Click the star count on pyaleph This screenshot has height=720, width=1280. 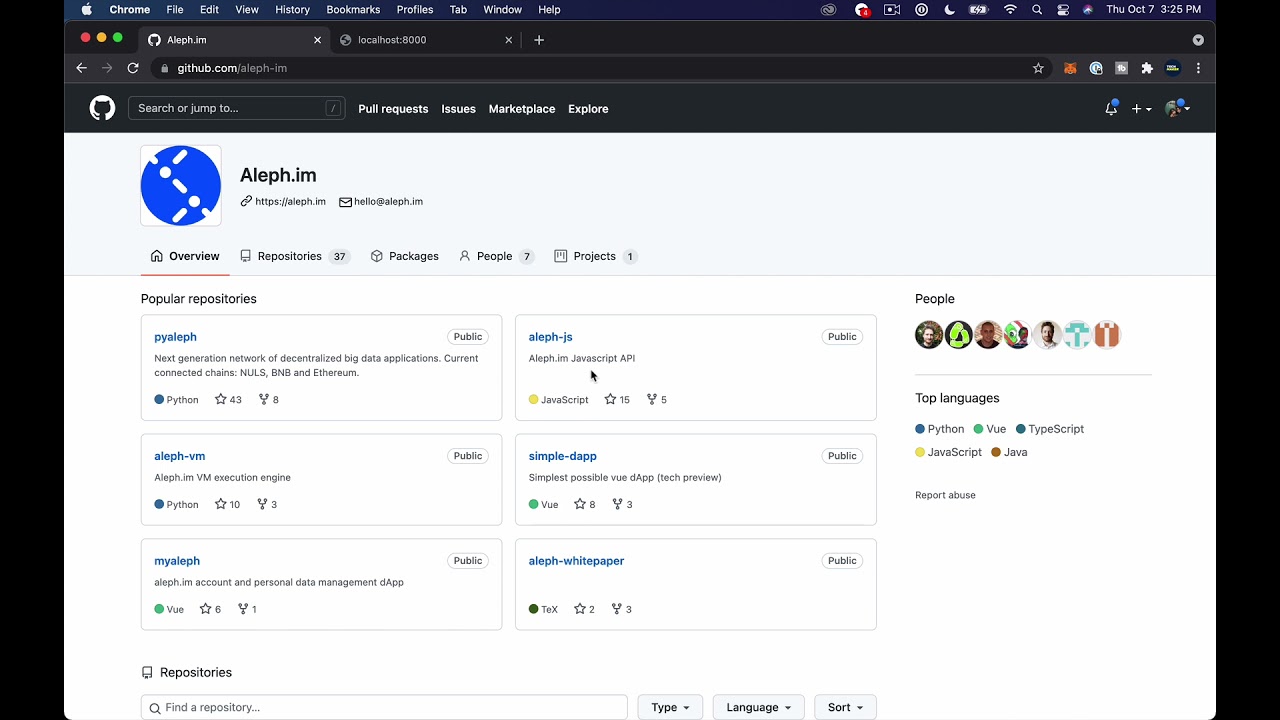[x=228, y=400]
